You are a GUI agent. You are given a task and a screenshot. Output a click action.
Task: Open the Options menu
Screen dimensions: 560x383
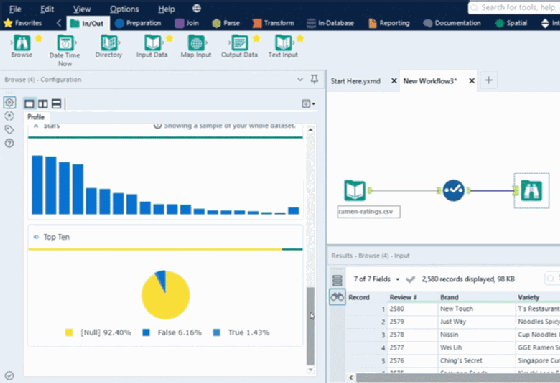(x=124, y=9)
